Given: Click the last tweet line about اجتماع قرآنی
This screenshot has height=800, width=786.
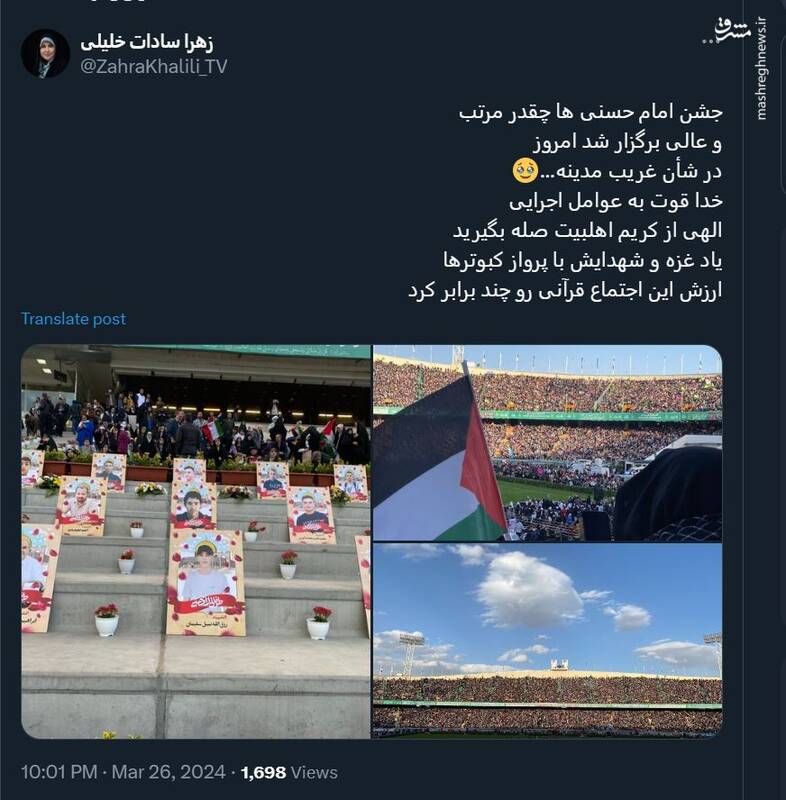Looking at the screenshot, I should pos(565,291).
